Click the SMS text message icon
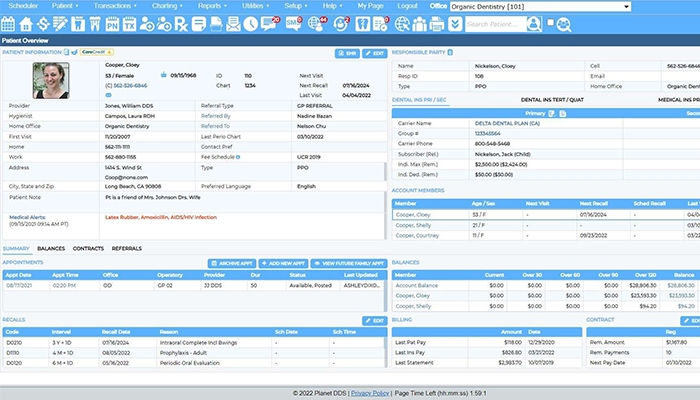The width and height of the screenshot is (700, 400). (x=292, y=24)
